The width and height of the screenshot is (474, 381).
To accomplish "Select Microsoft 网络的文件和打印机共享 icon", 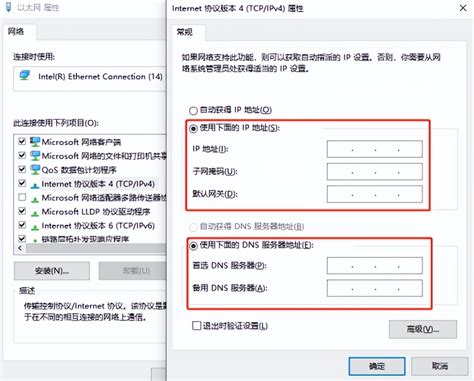I will [x=35, y=156].
